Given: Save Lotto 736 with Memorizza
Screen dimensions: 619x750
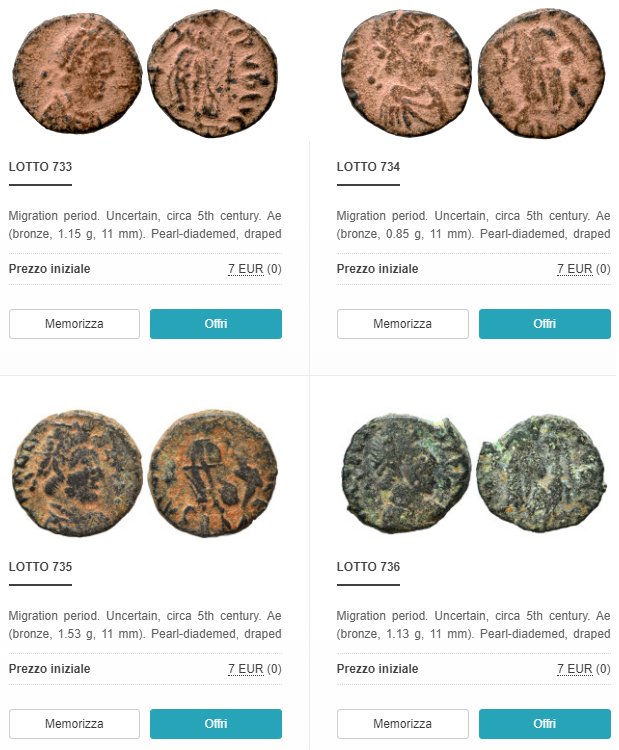Looking at the screenshot, I should pyautogui.click(x=403, y=724).
